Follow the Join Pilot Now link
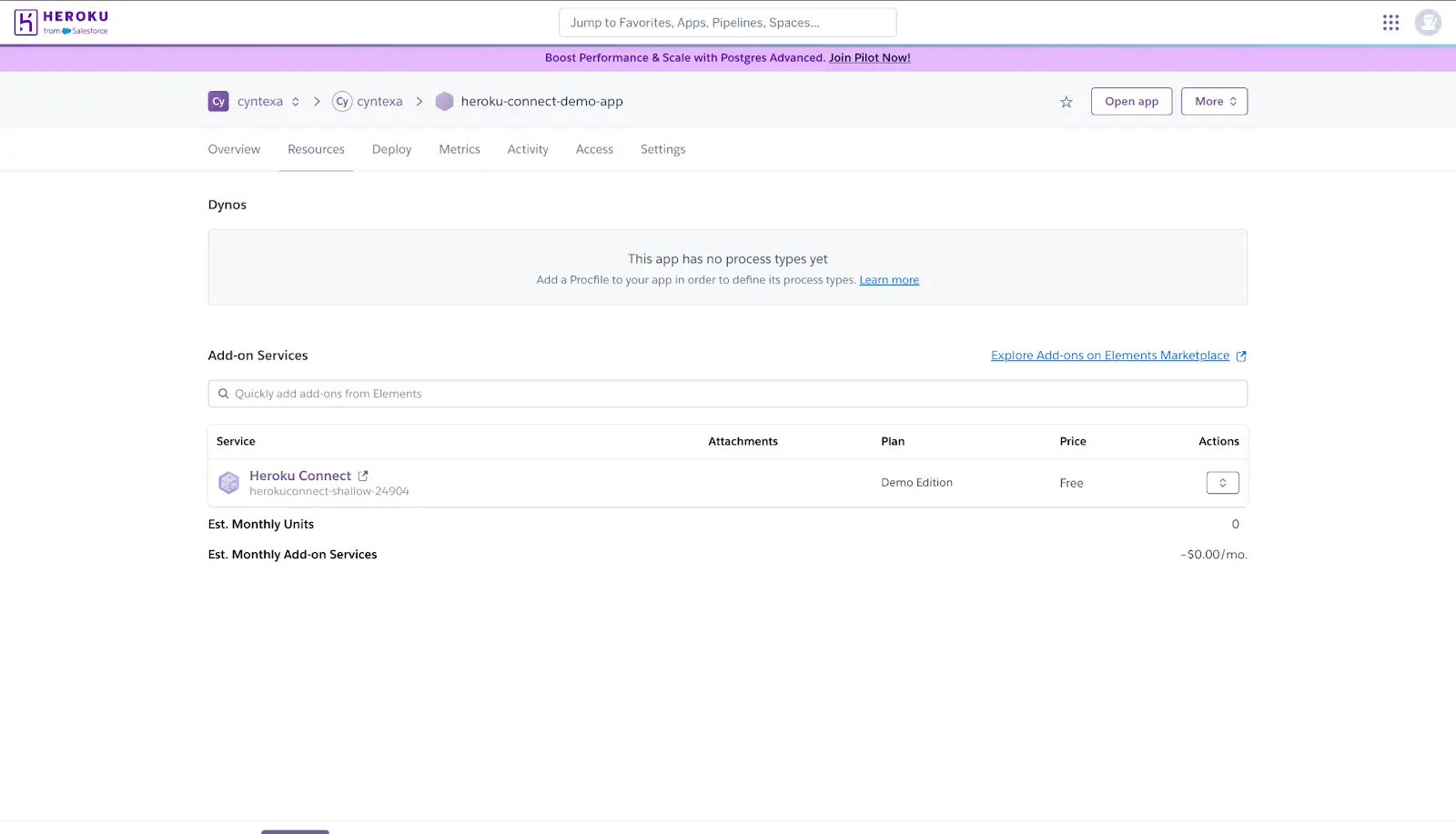Image resolution: width=1456 pixels, height=834 pixels. click(869, 57)
